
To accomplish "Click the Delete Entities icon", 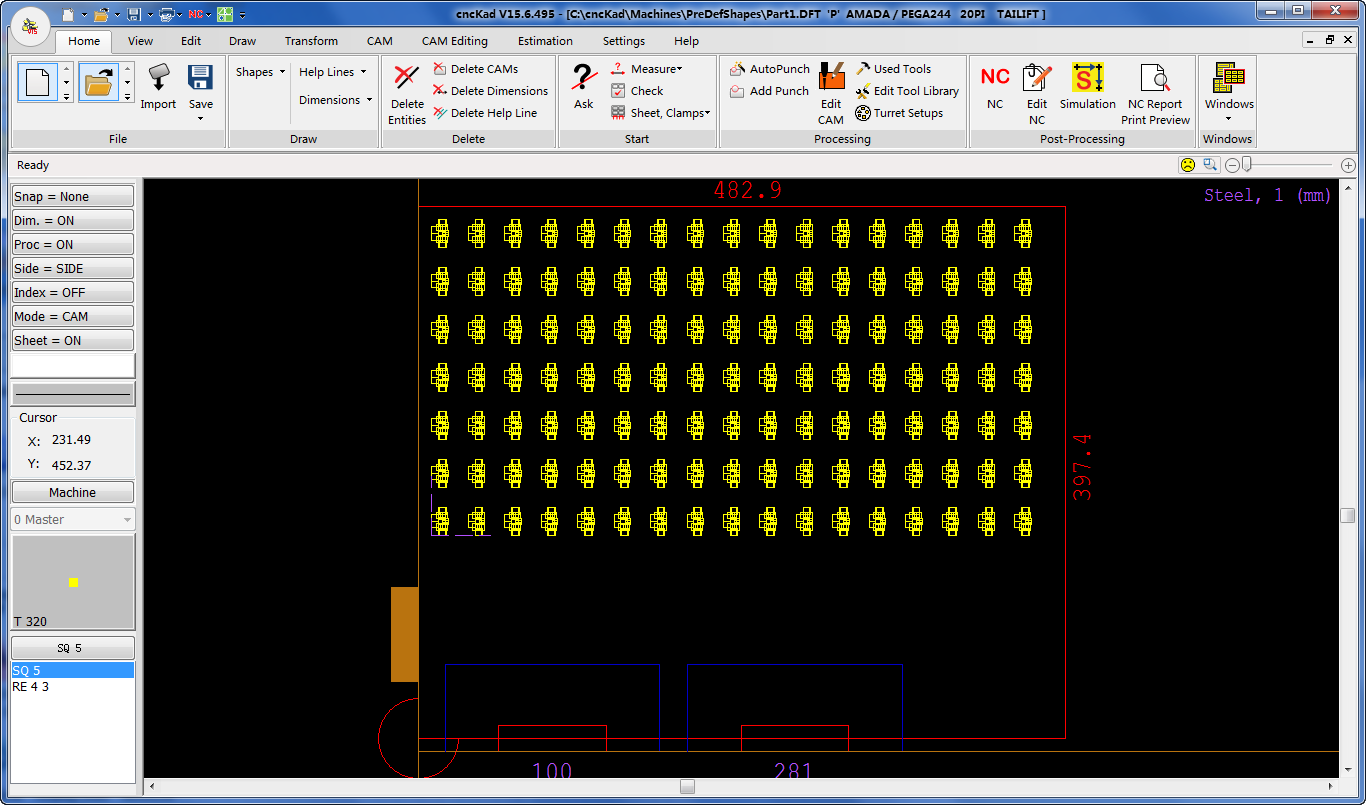I will [x=407, y=94].
